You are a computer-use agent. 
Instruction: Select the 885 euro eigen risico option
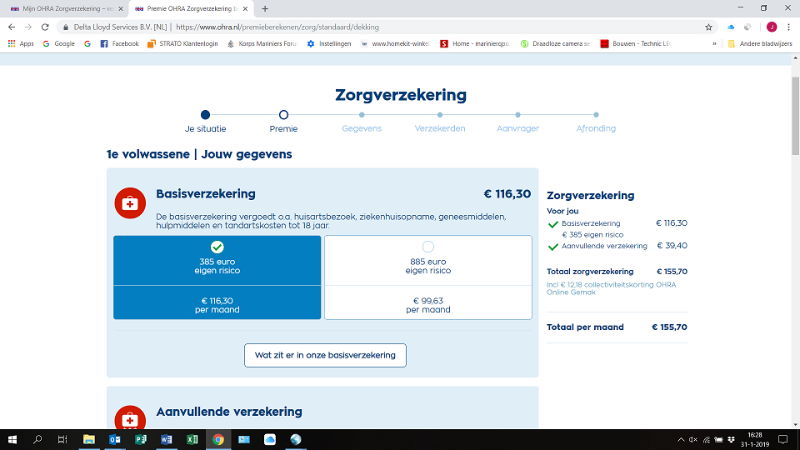tap(428, 260)
